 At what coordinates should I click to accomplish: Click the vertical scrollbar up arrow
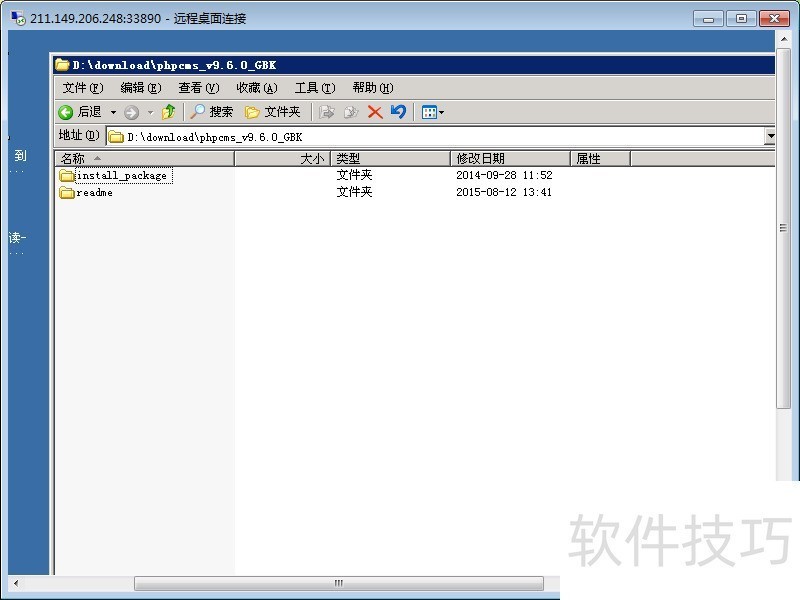pos(784,39)
